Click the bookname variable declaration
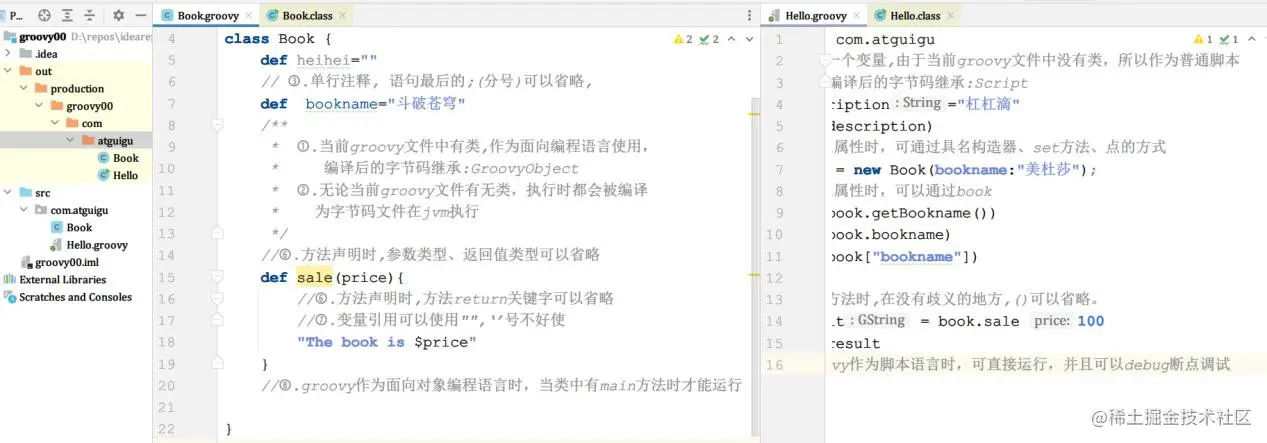The image size is (1267, 443). [x=340, y=104]
